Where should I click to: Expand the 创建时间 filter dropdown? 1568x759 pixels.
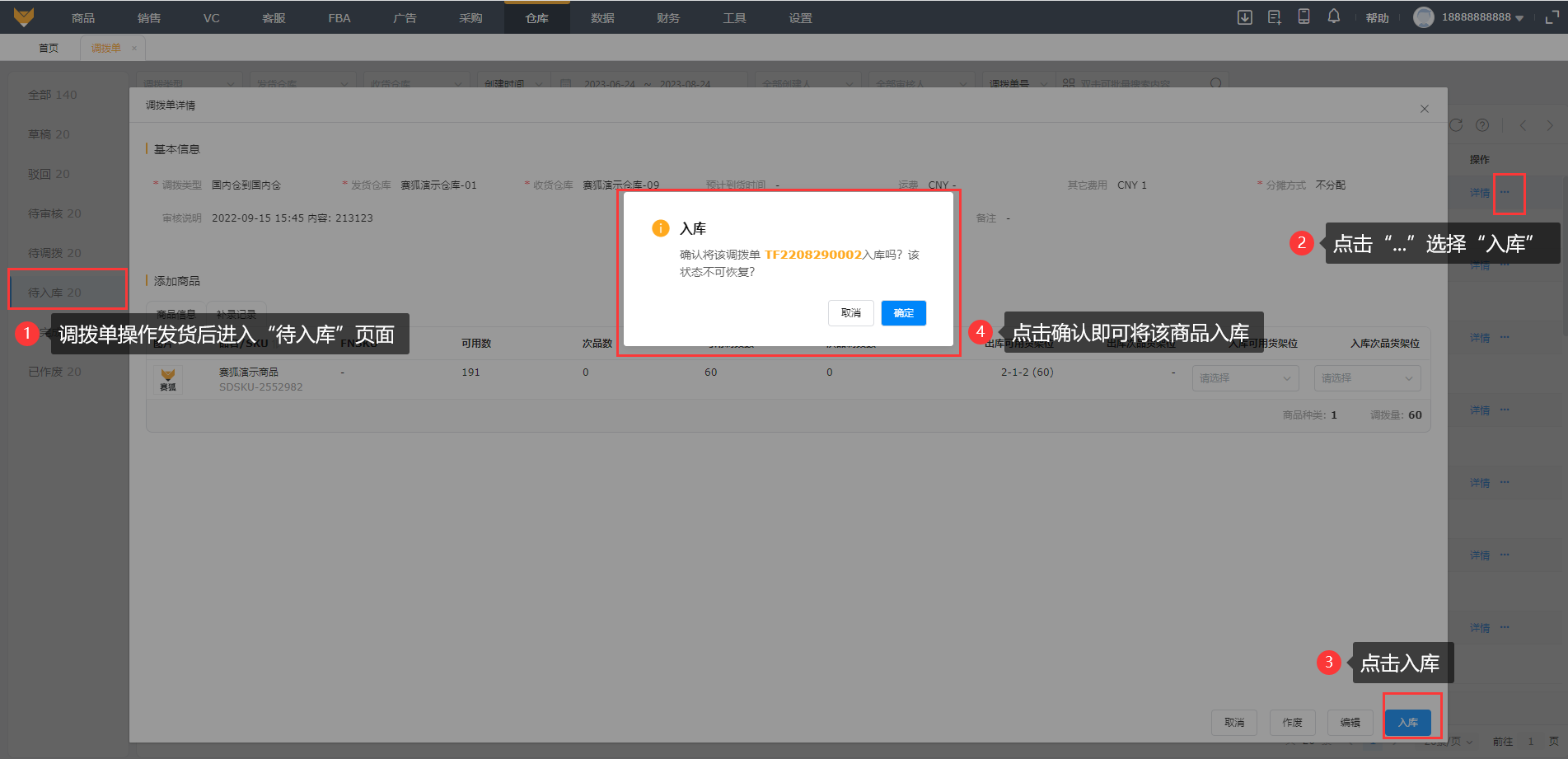[514, 83]
